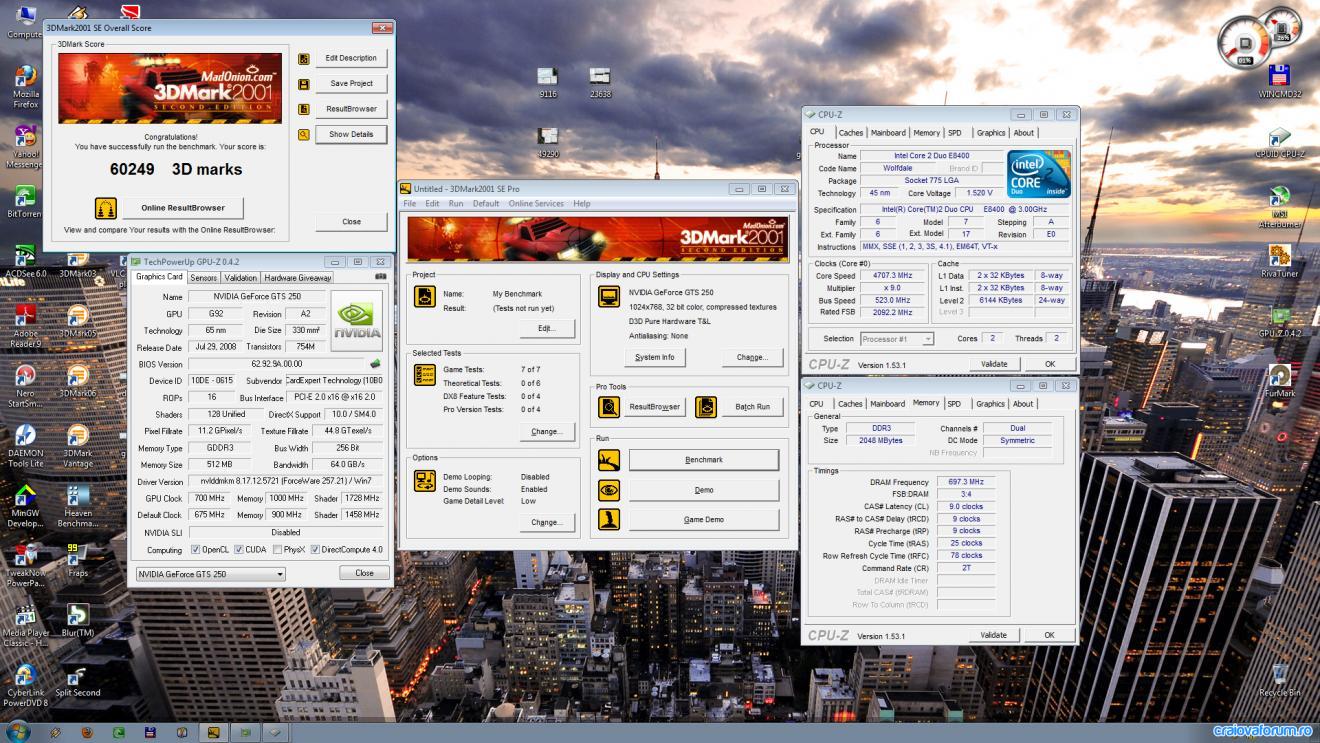Open SPD tab in lower CPU-Z window
This screenshot has width=1320, height=743.
click(x=955, y=404)
